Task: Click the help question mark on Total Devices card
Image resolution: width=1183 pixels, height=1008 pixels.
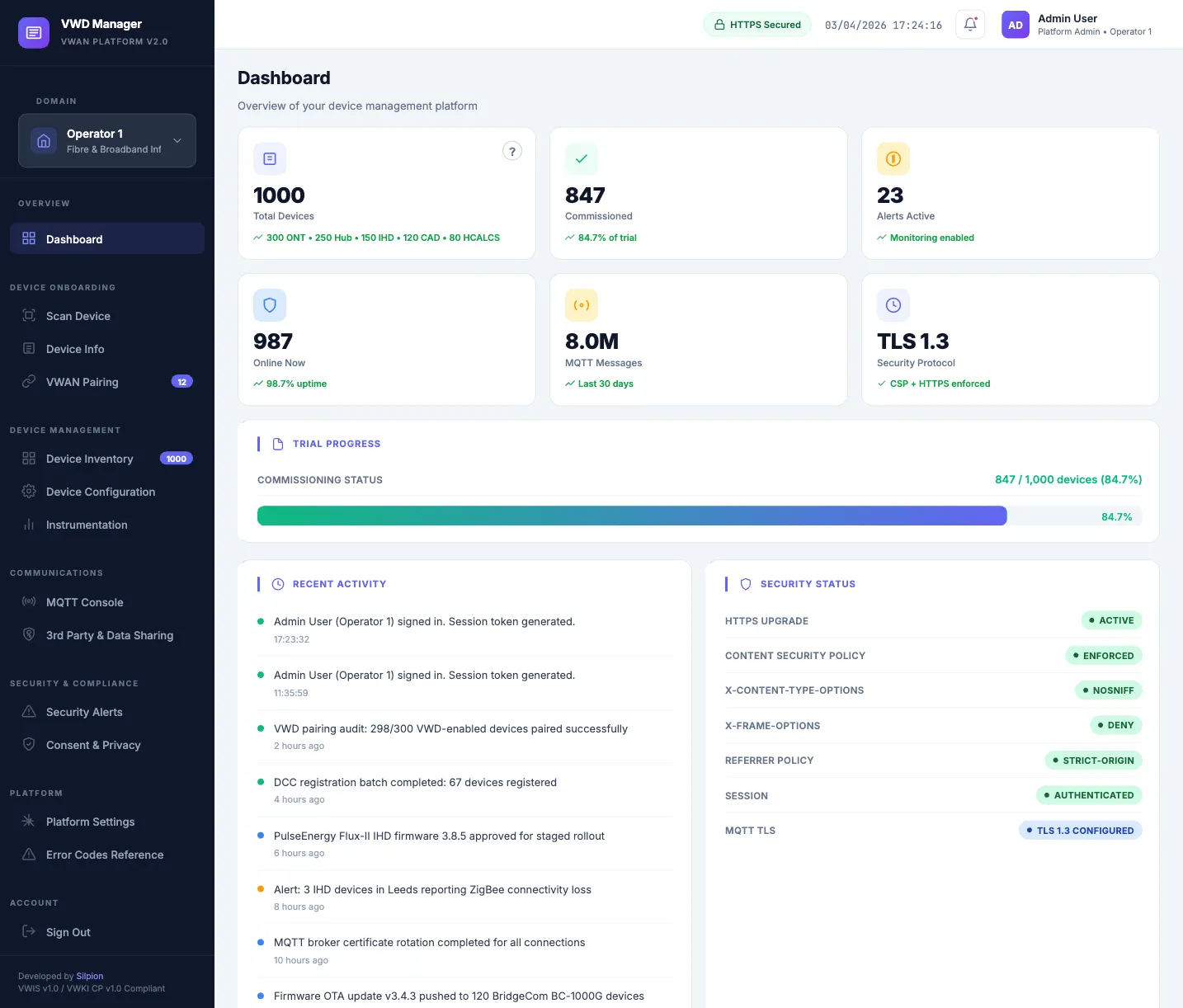Action: point(511,151)
